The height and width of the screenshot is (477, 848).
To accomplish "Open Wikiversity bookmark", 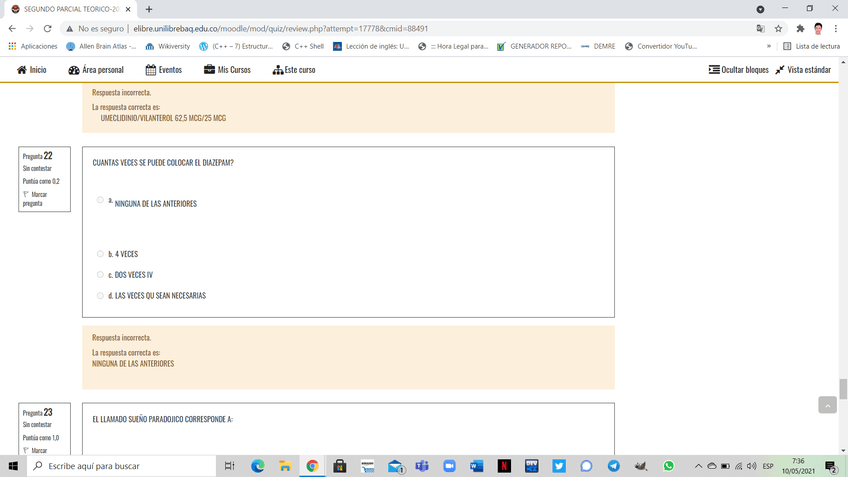I will click(x=168, y=47).
